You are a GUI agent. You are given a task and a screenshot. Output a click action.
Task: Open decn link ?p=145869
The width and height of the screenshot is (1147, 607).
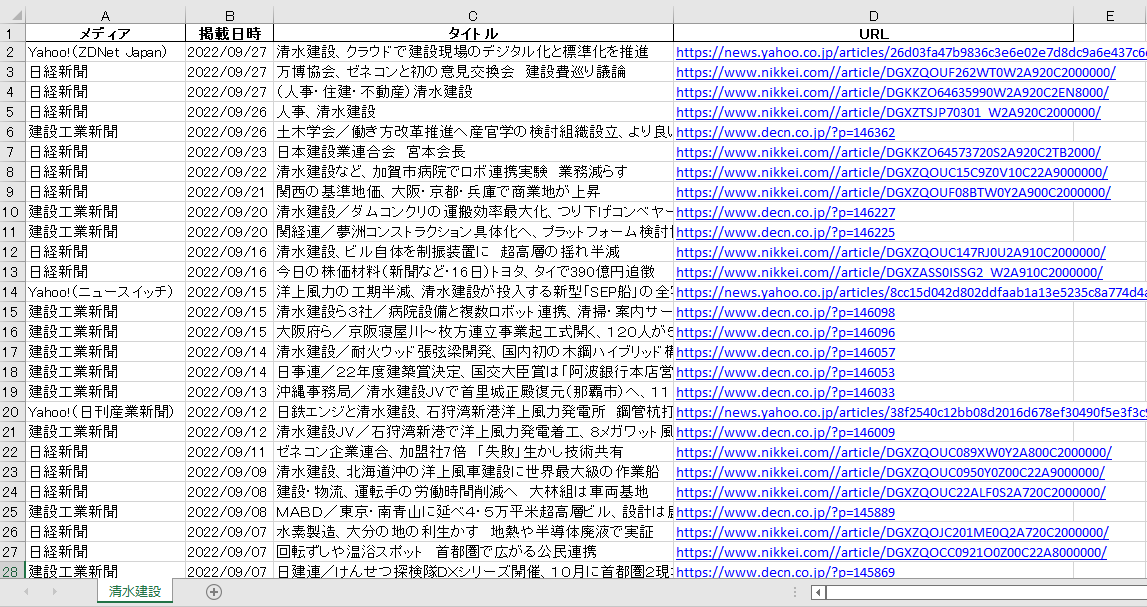pos(785,572)
